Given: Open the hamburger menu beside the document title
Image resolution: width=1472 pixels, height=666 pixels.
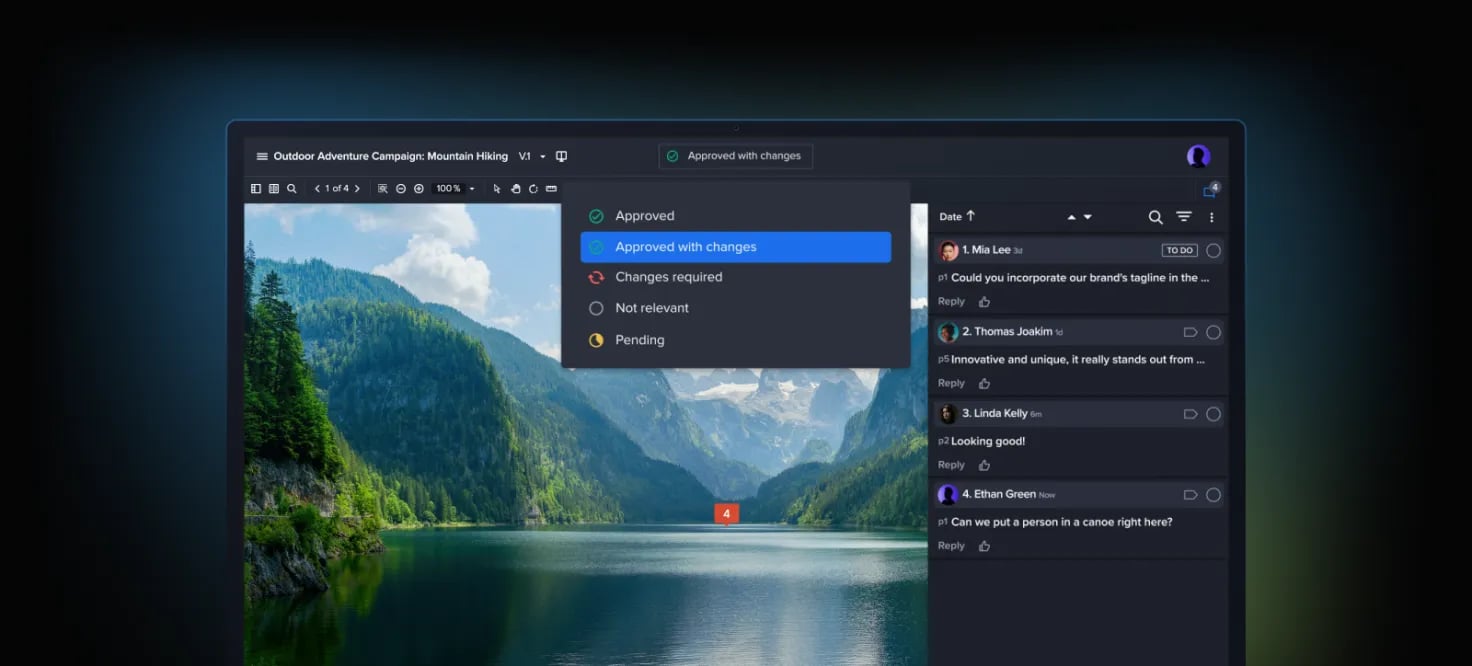Looking at the screenshot, I should click(262, 156).
